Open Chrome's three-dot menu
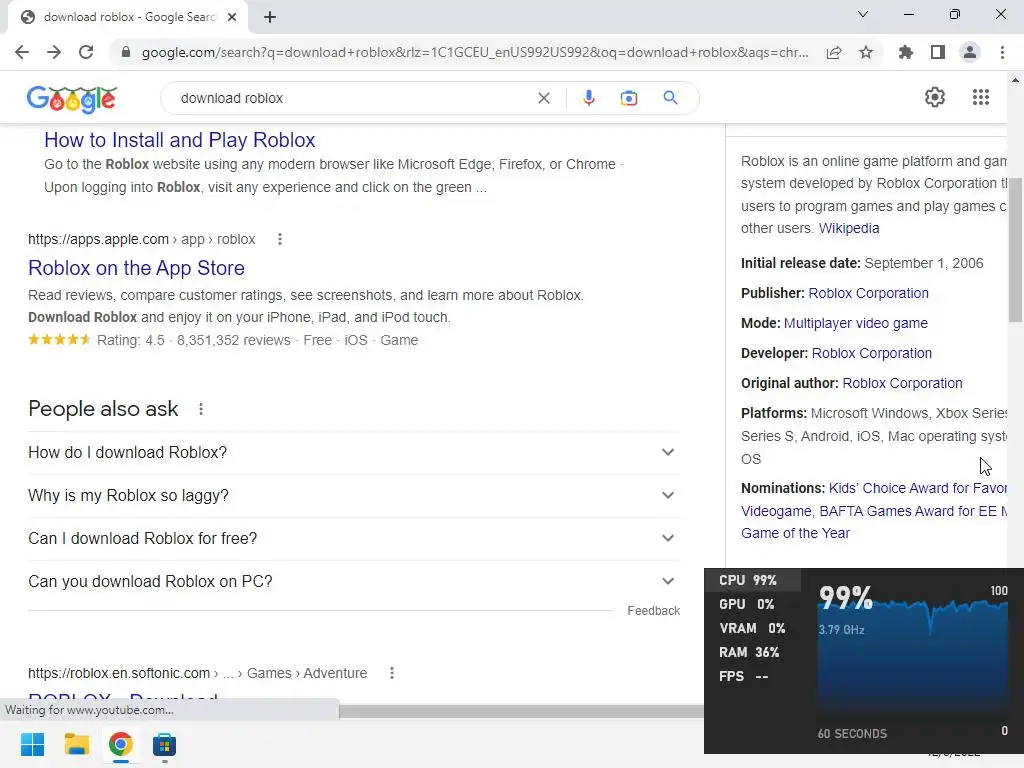The image size is (1024, 768). (x=1002, y=52)
